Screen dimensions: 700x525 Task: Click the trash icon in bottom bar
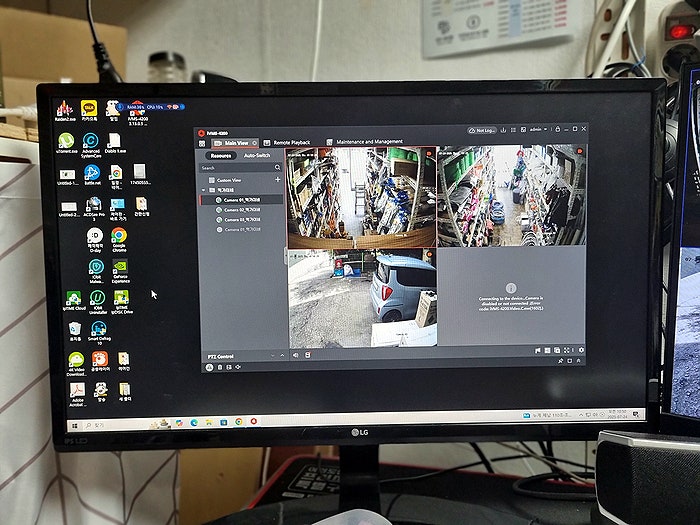220,367
